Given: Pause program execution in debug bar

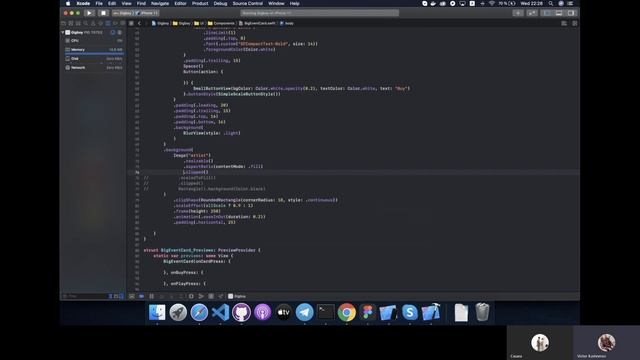Looking at the screenshot, I should point(151,296).
